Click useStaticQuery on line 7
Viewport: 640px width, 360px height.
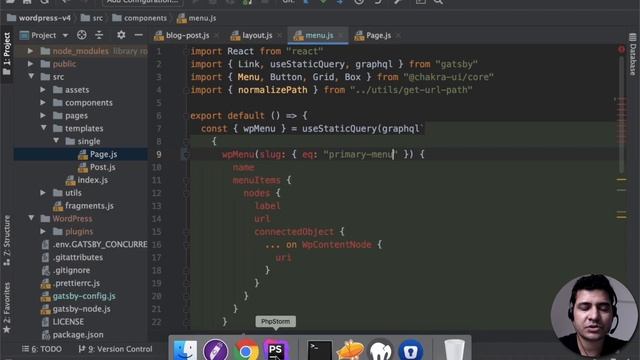coord(340,129)
